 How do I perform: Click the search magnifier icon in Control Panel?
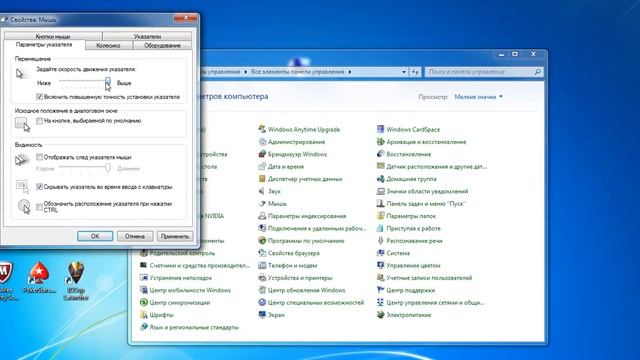click(x=538, y=72)
